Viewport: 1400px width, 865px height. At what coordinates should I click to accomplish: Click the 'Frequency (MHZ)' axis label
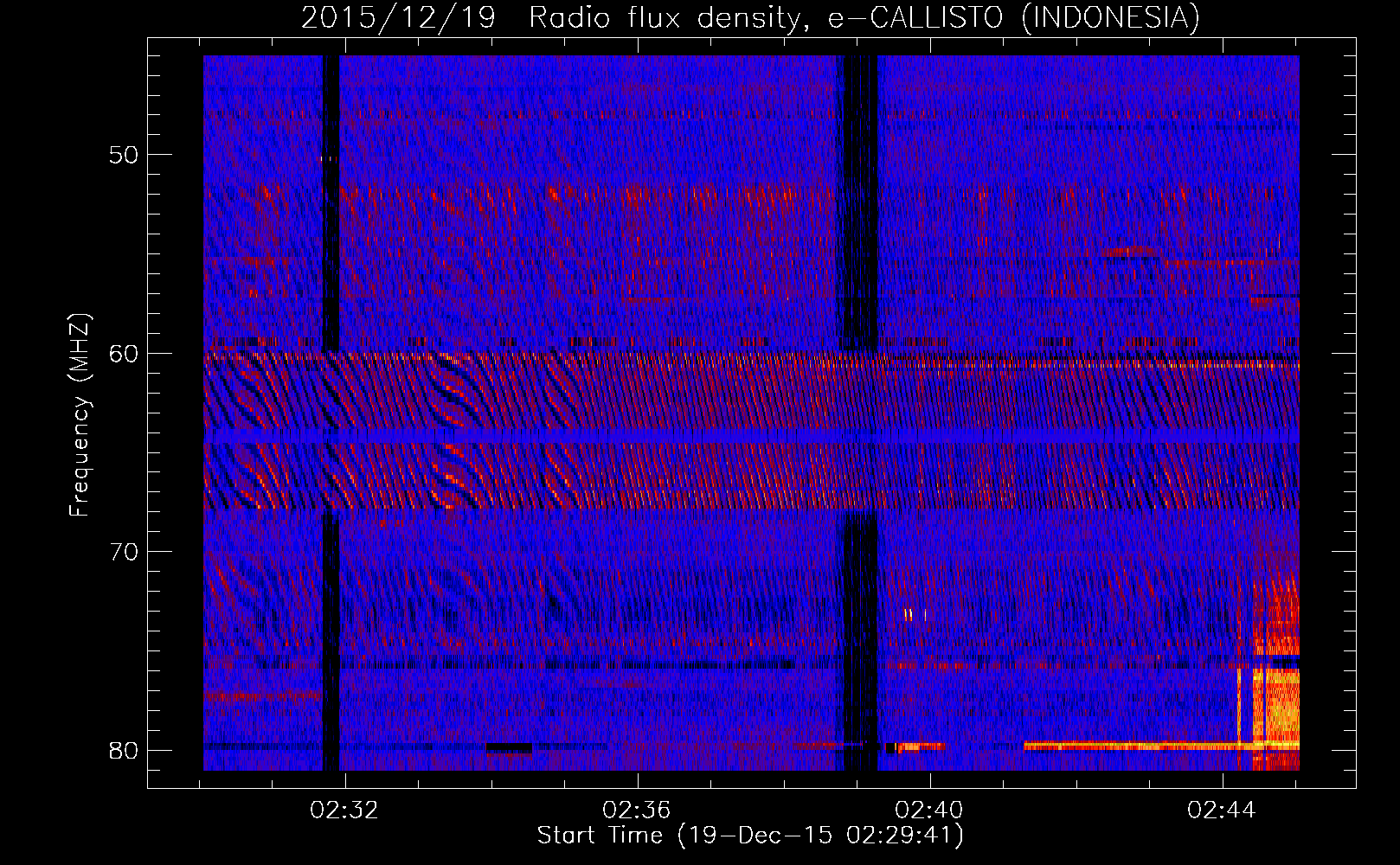tap(79, 416)
